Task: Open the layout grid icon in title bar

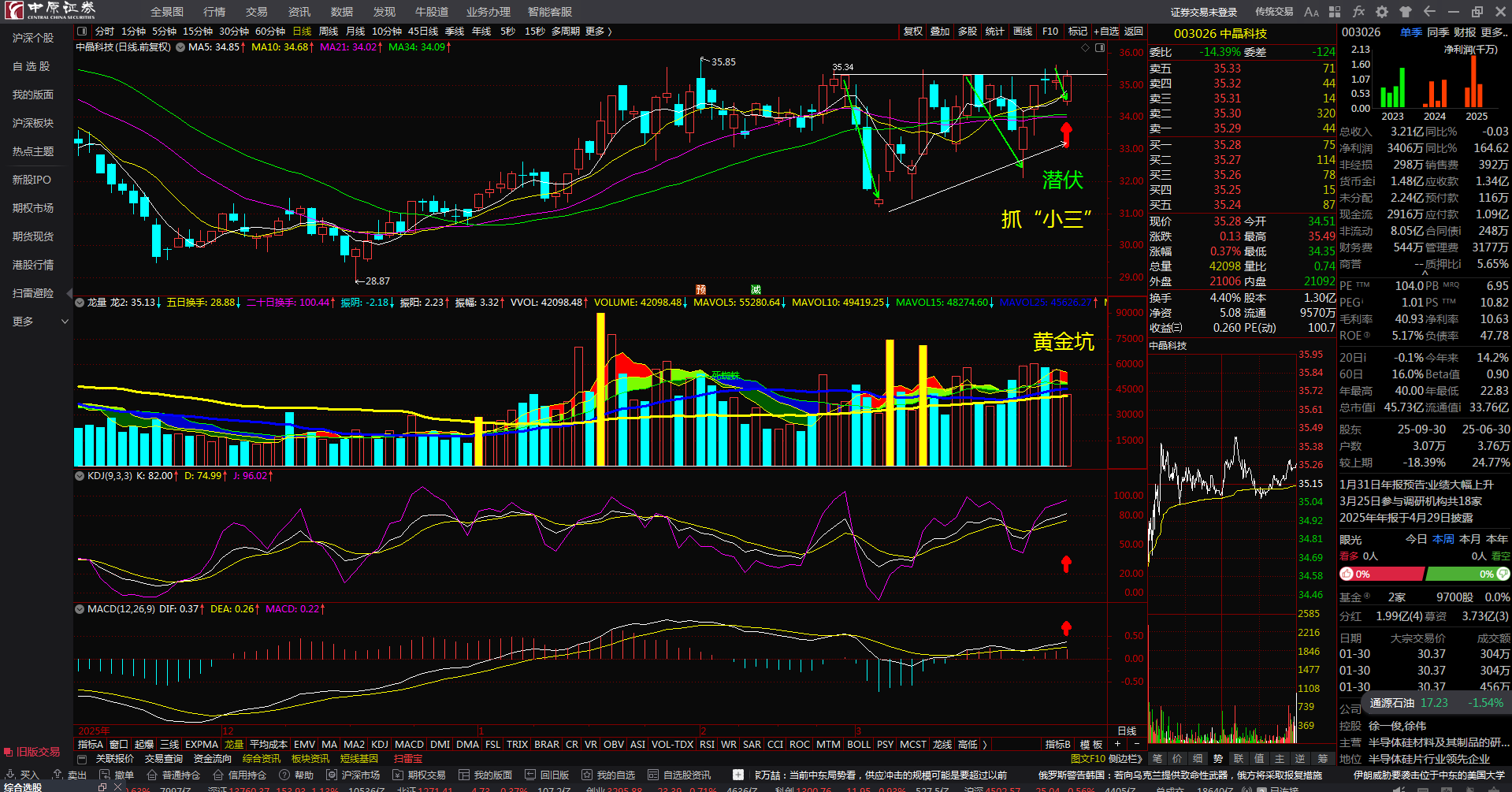Action: (1335, 12)
